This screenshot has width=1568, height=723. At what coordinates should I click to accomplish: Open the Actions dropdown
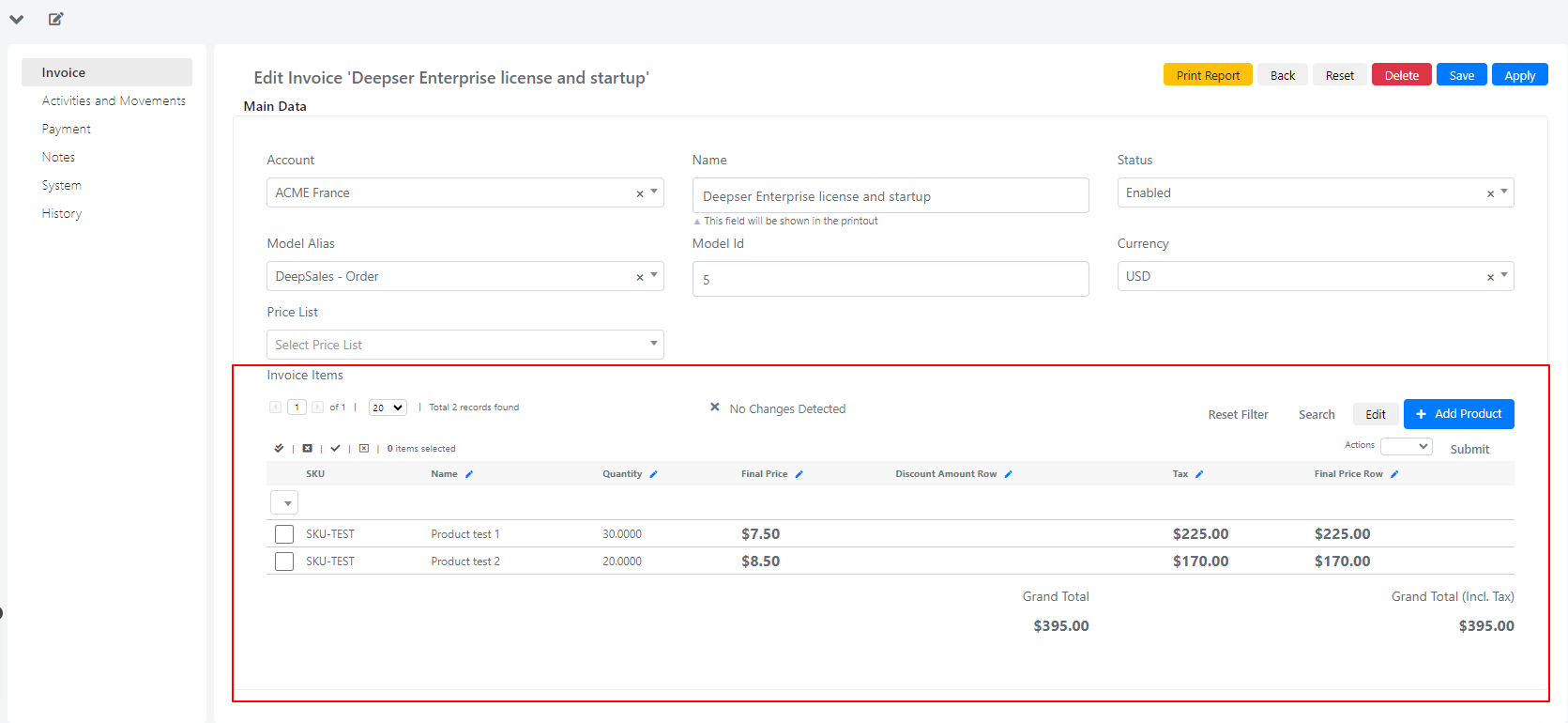pos(1407,446)
